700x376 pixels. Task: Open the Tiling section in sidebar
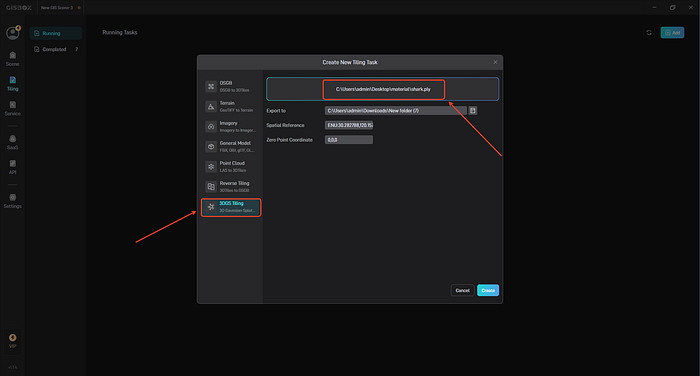(x=12, y=84)
